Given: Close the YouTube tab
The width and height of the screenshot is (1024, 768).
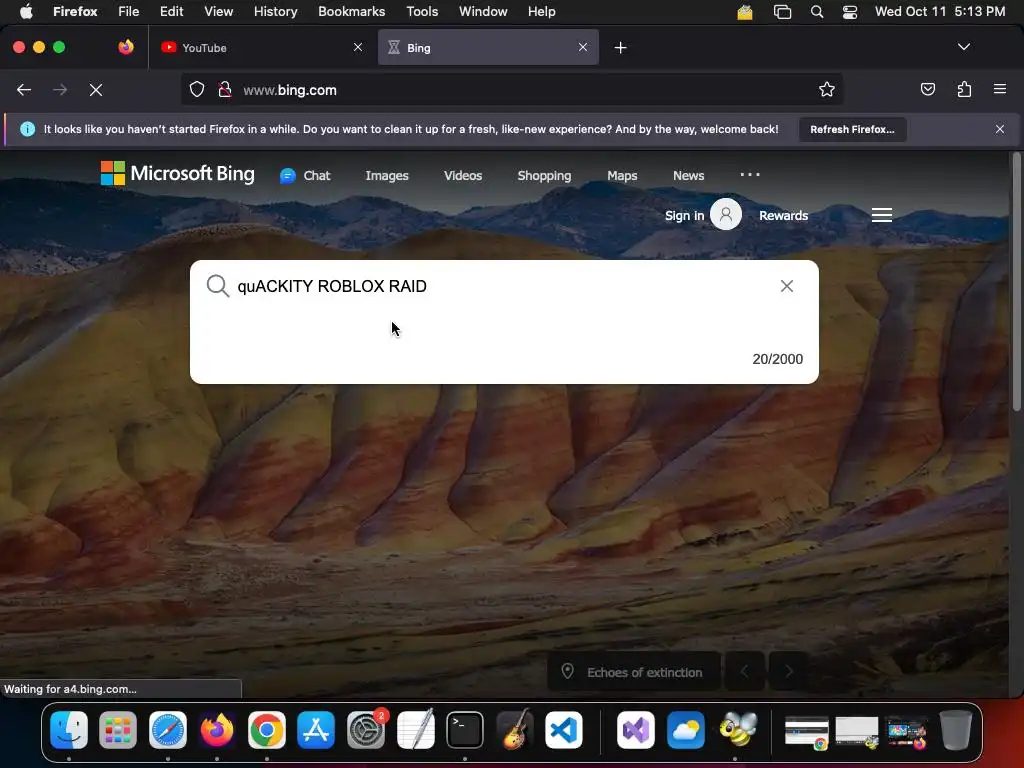Looking at the screenshot, I should tap(358, 47).
